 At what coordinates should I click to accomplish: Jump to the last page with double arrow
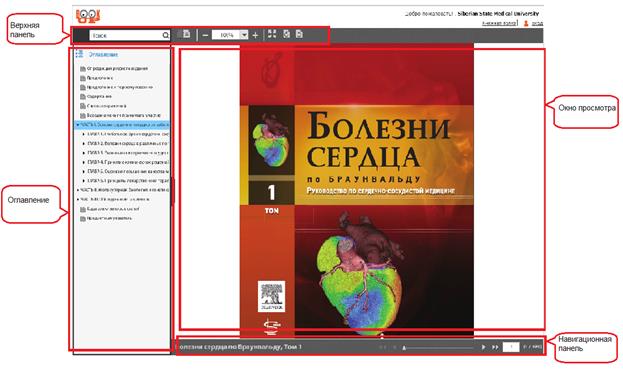(x=495, y=347)
